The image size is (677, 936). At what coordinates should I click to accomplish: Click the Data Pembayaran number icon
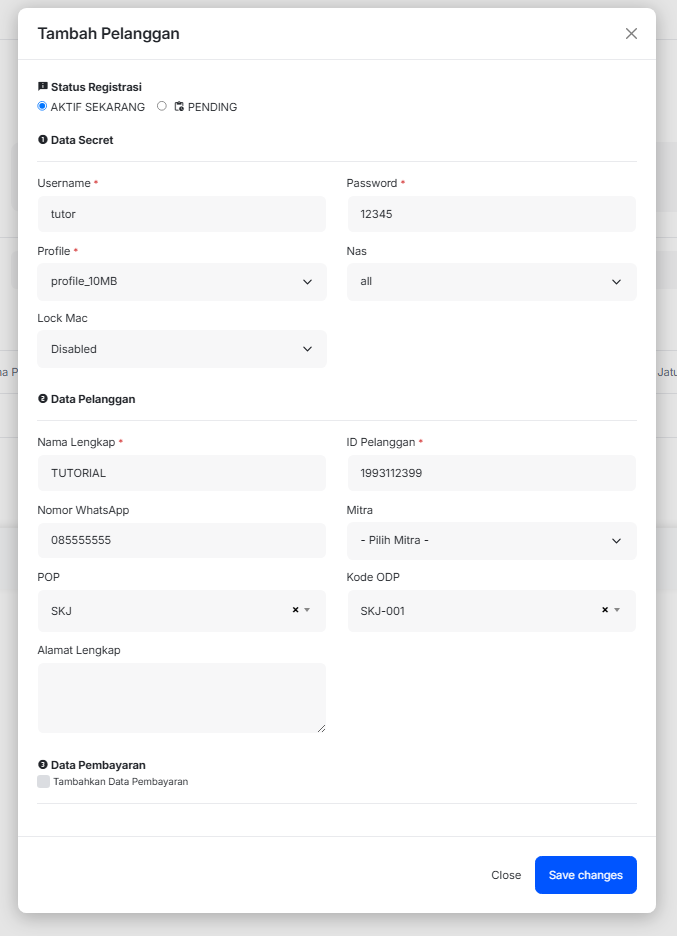(x=42, y=765)
